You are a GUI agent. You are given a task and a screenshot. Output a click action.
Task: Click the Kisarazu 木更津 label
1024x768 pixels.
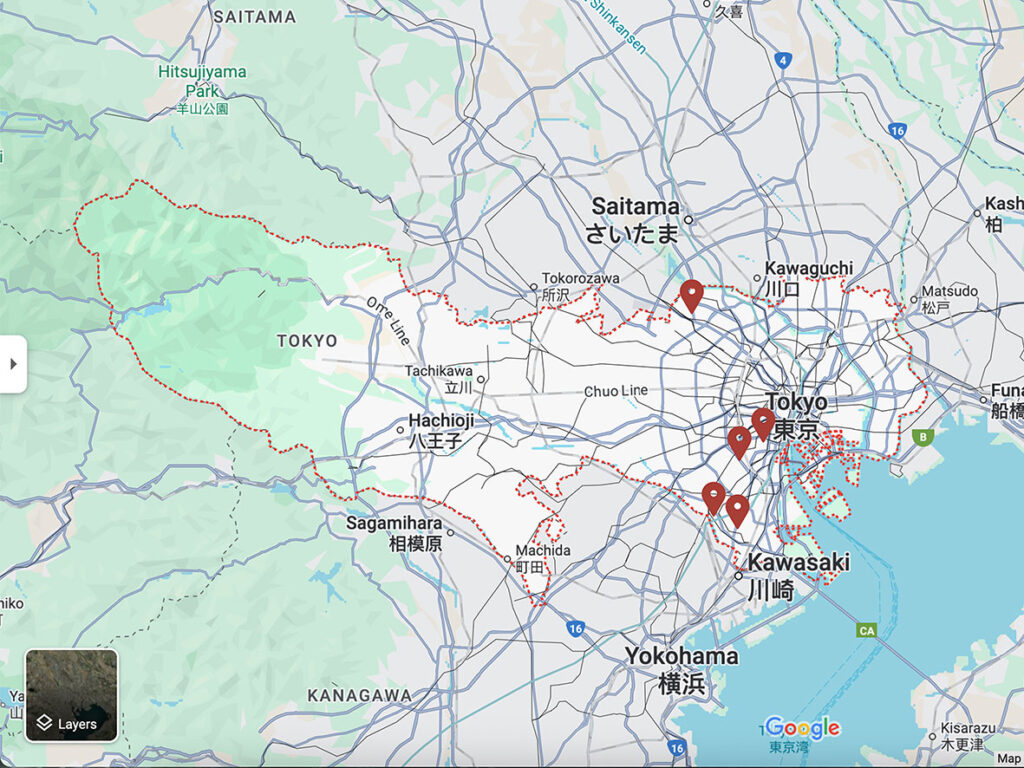[x=968, y=736]
